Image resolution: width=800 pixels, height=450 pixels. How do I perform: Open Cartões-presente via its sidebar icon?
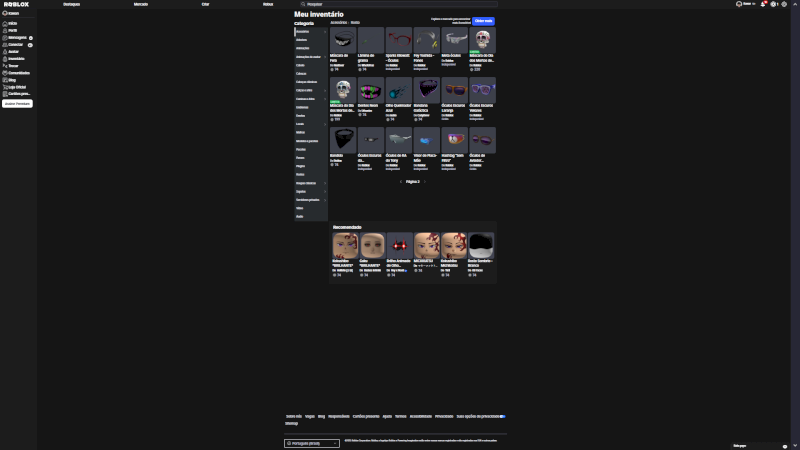[x=5, y=94]
